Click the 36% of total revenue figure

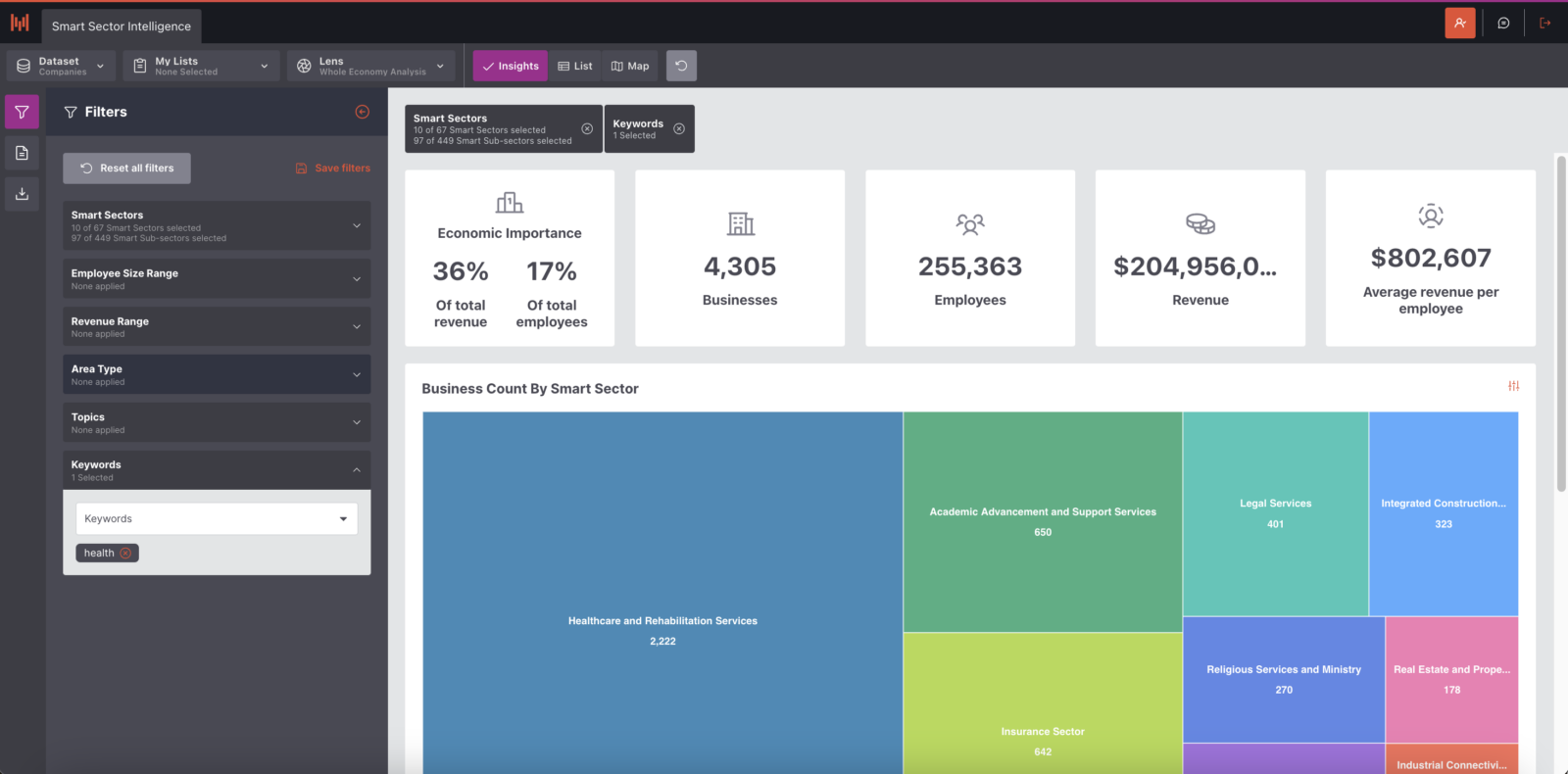tap(461, 271)
